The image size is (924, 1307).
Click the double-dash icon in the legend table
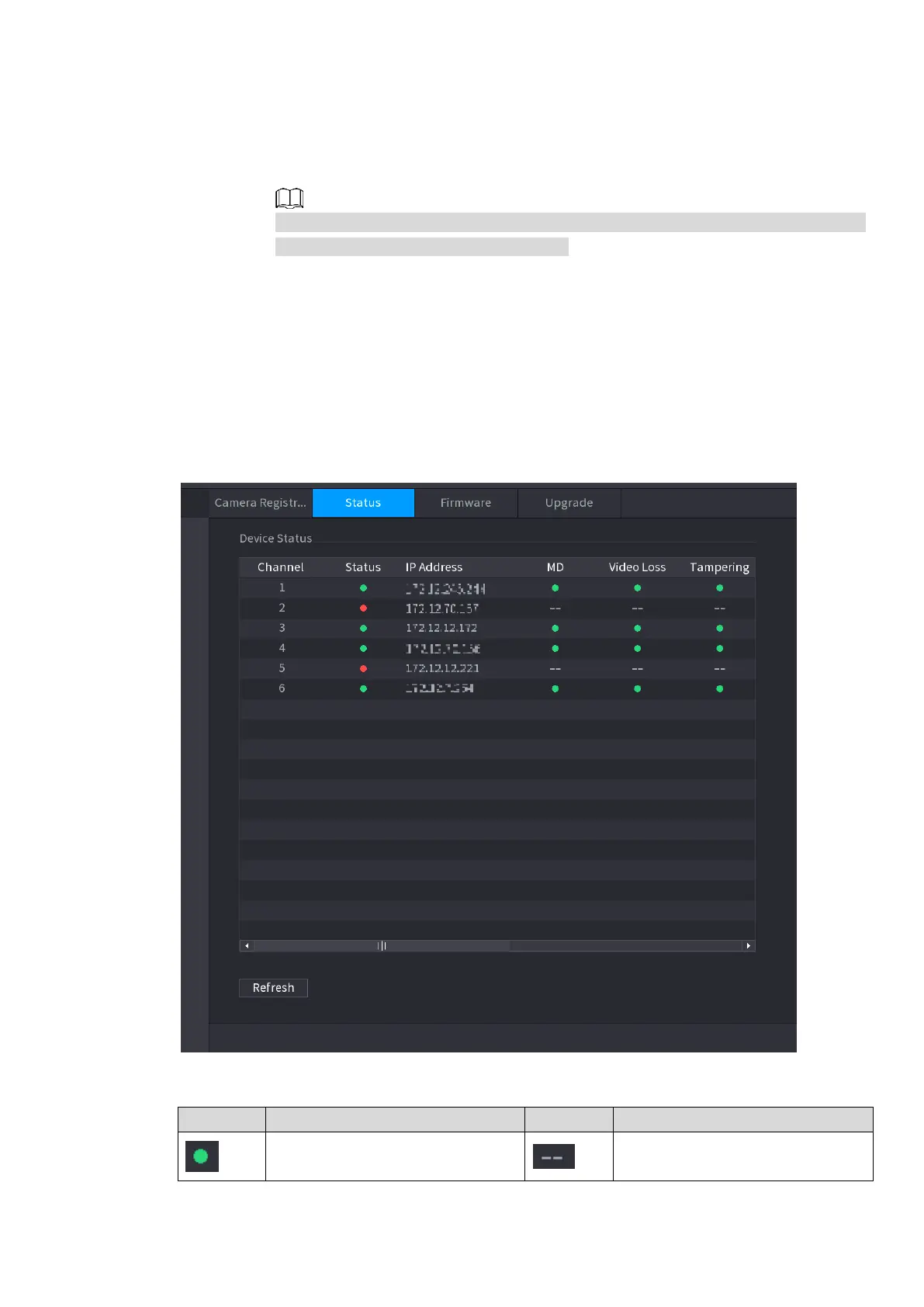point(553,1156)
